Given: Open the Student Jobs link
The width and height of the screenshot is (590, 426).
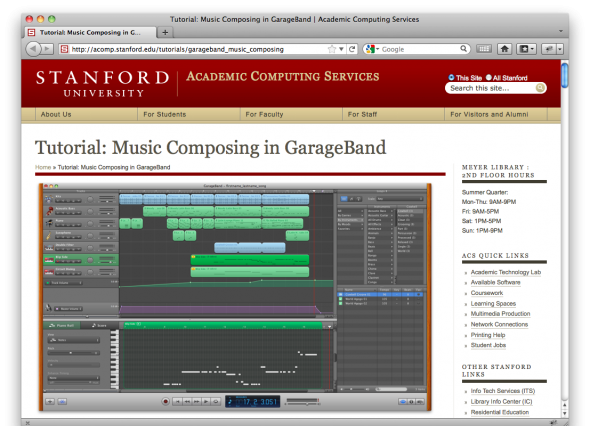Looking at the screenshot, I should (x=488, y=345).
